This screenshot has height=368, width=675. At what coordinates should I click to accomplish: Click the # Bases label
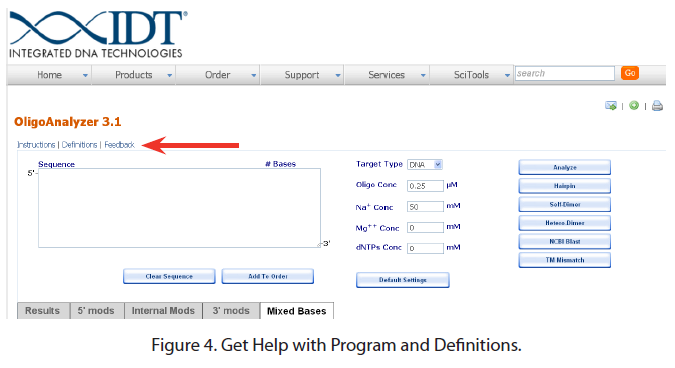pyautogui.click(x=281, y=164)
